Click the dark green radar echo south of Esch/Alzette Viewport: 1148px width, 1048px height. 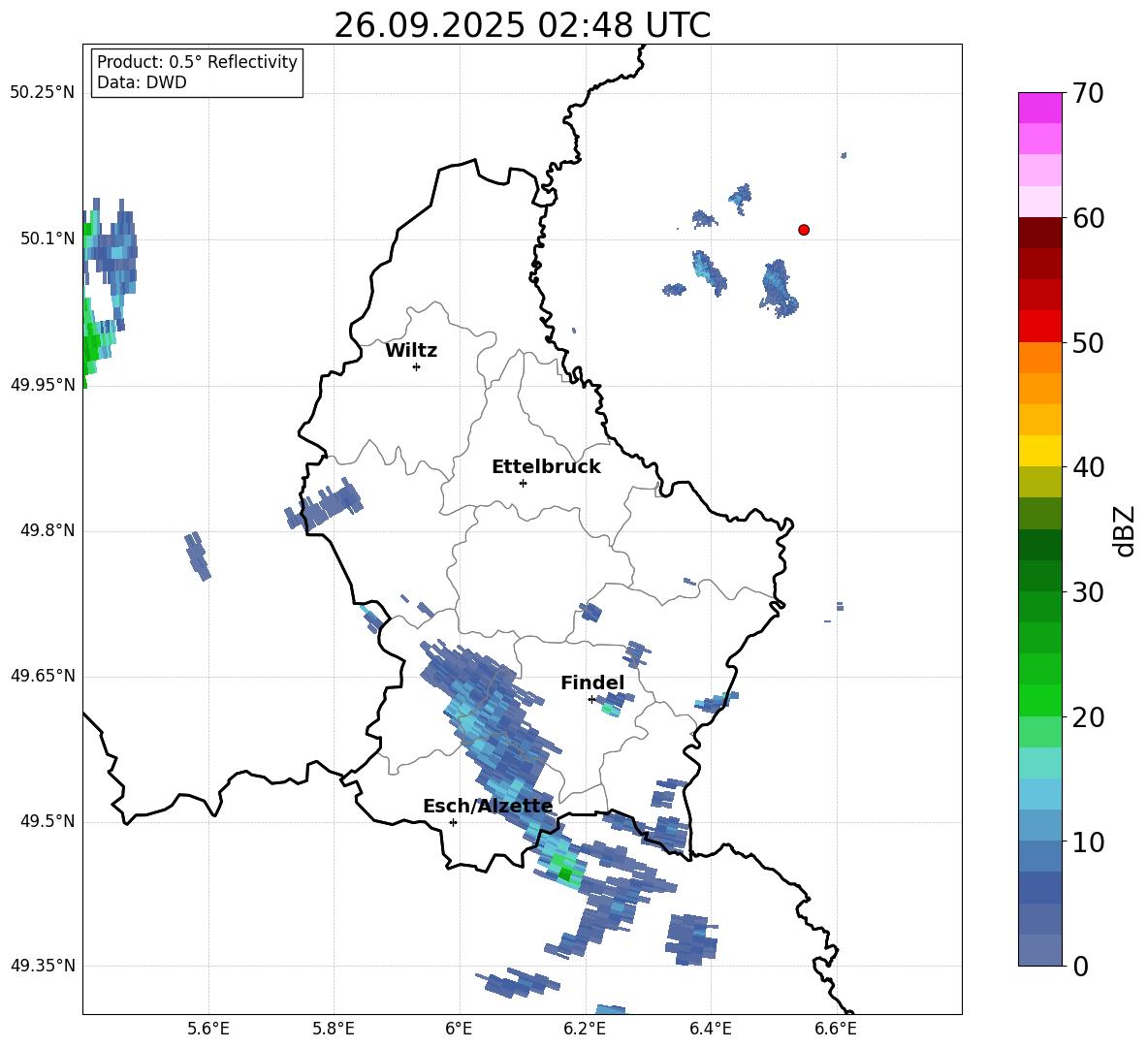tap(564, 873)
